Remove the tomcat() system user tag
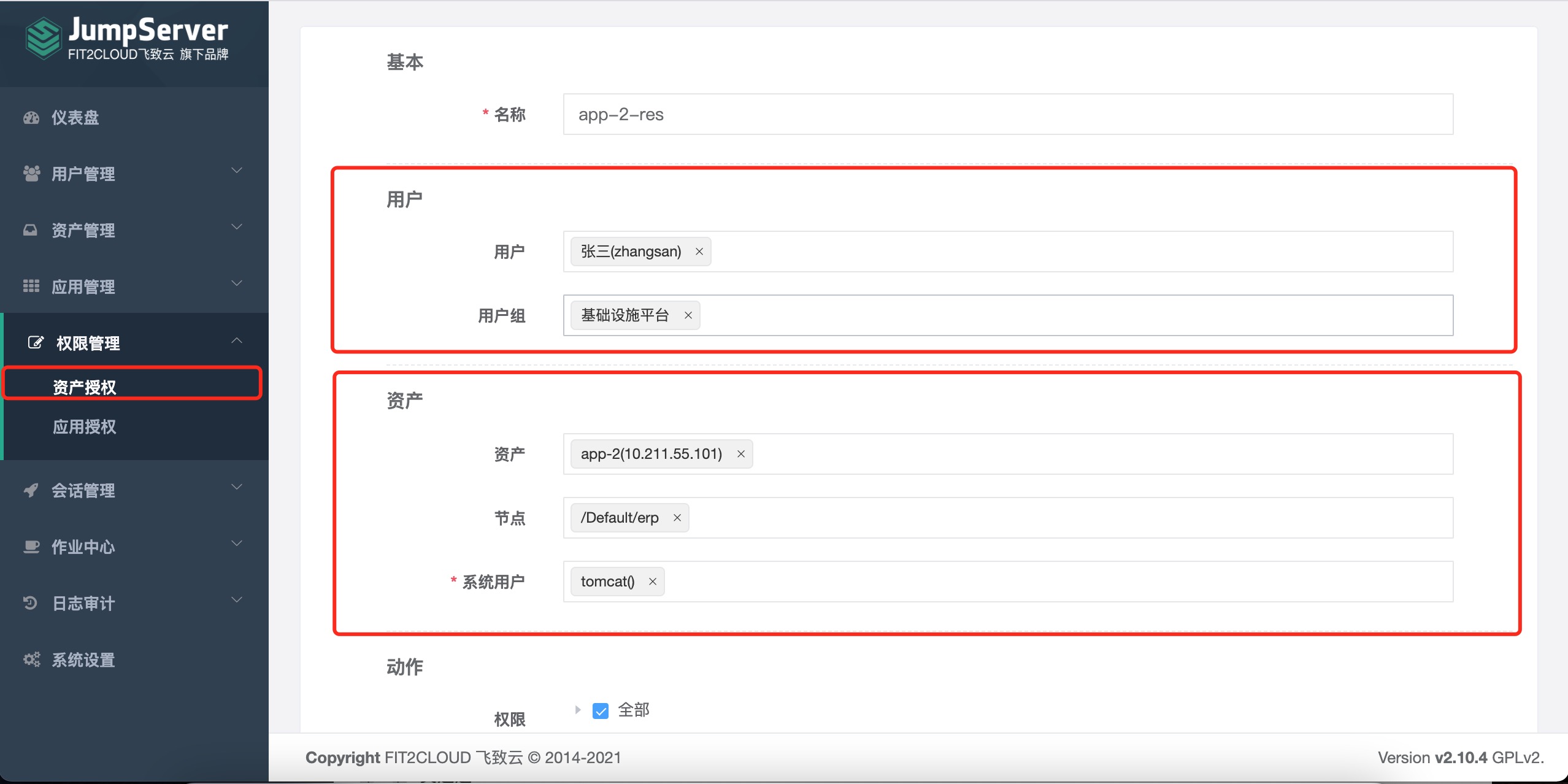 653,582
